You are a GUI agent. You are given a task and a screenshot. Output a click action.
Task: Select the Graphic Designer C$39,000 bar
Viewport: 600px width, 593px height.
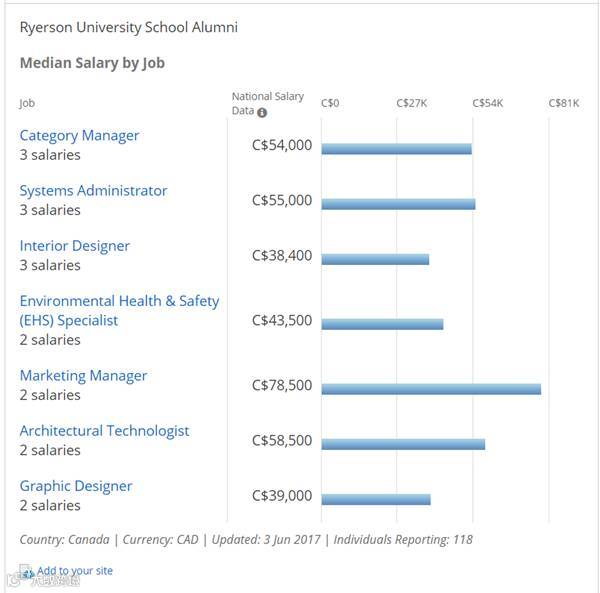(376, 499)
